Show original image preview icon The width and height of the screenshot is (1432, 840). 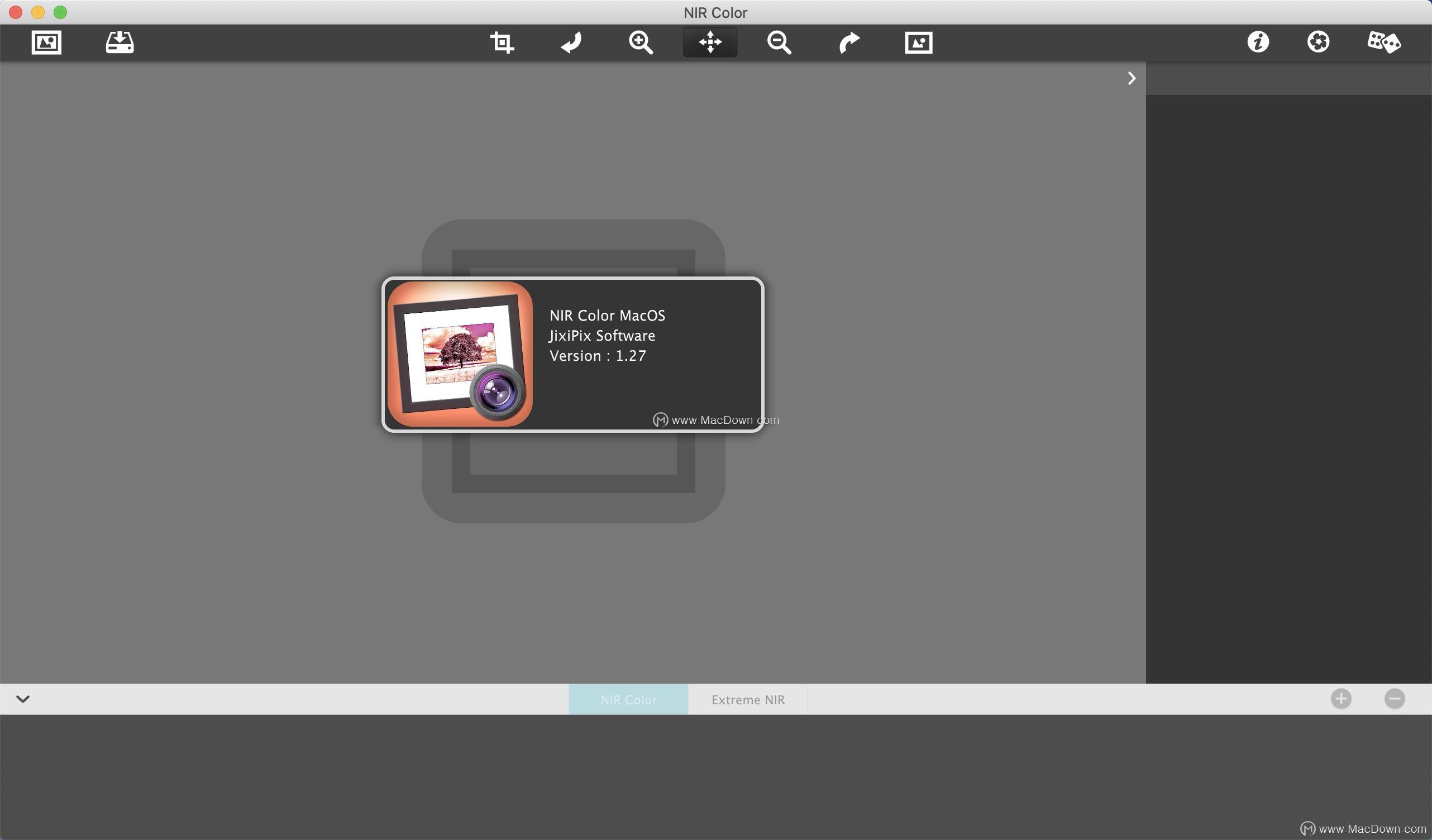point(918,42)
